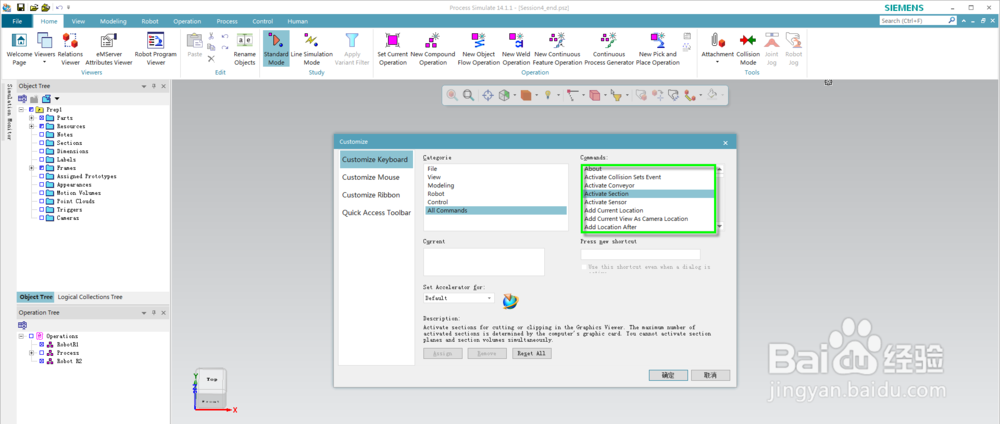Click the Press new shortcut input field
The image size is (1000, 424).
[x=640, y=254]
